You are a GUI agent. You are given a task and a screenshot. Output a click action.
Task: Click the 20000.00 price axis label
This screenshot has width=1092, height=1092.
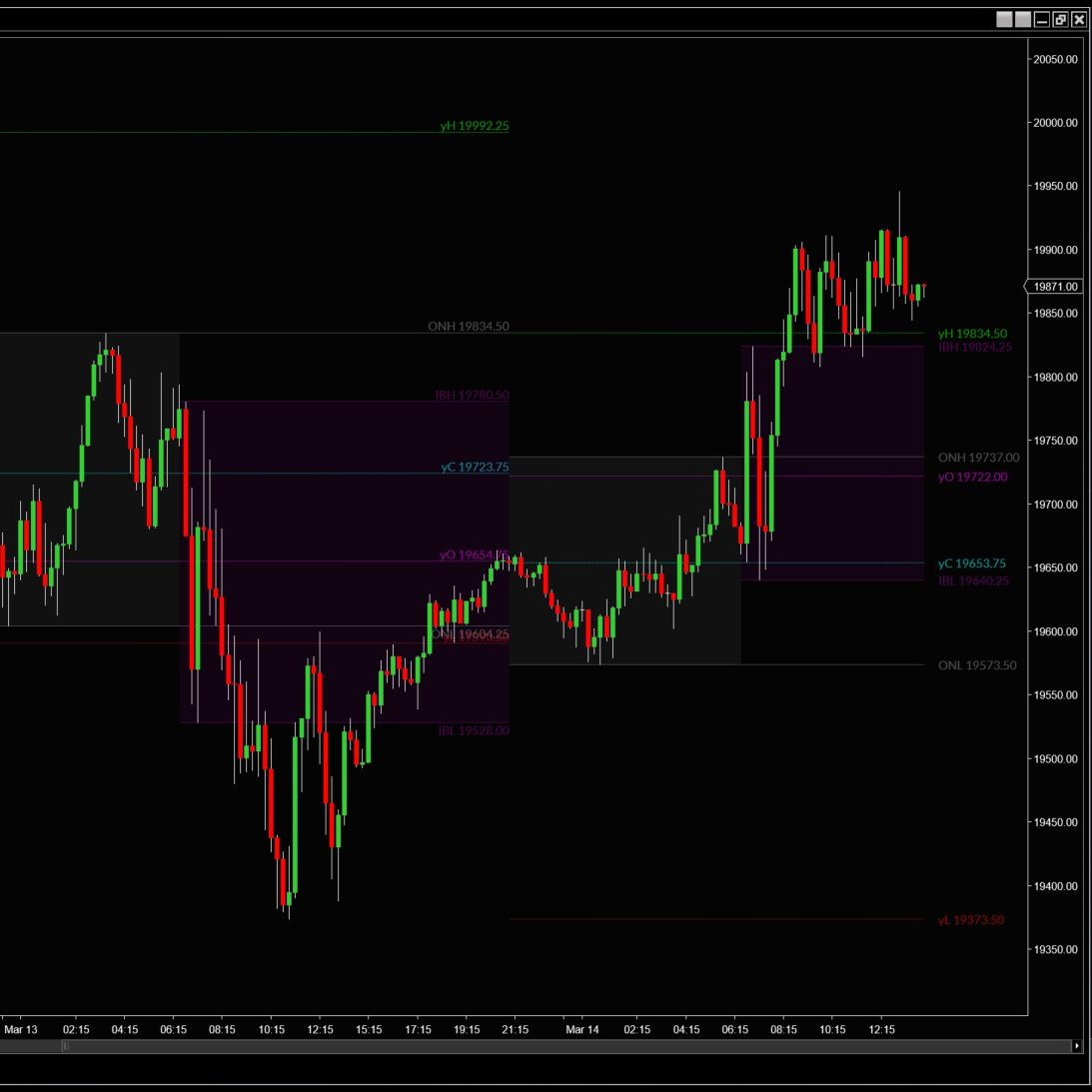pyautogui.click(x=1055, y=123)
